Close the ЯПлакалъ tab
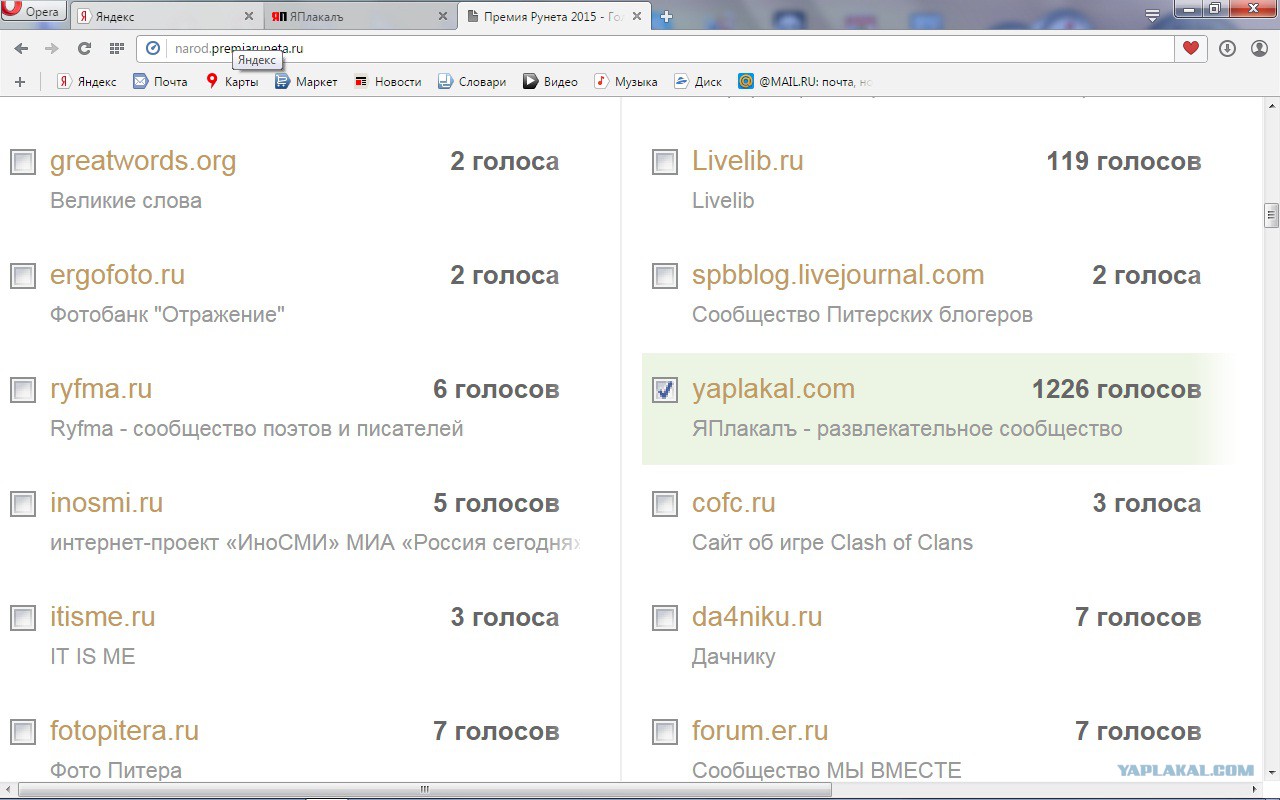Image resolution: width=1280 pixels, height=800 pixels. (x=443, y=17)
